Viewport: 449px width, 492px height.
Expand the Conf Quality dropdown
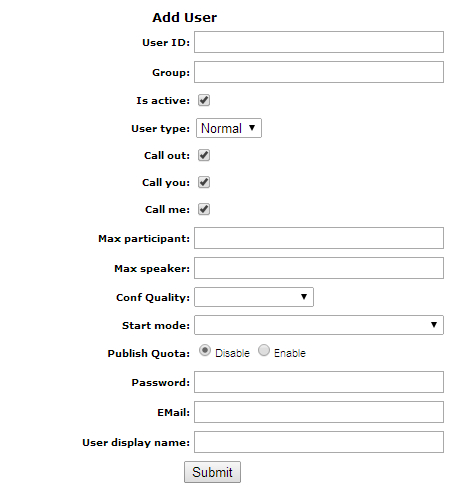pos(254,297)
